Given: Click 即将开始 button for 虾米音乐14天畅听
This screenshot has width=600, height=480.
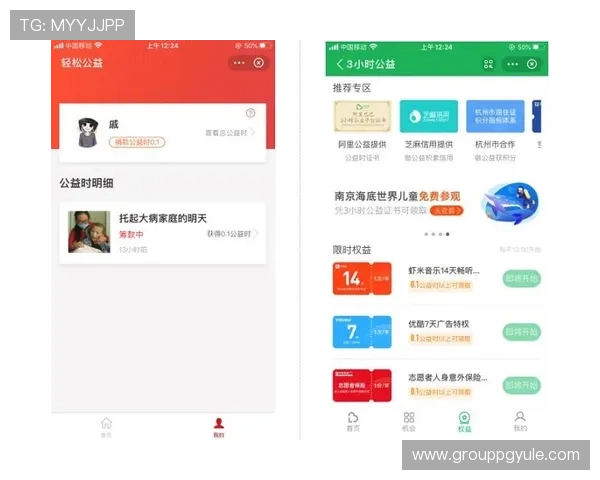Looking at the screenshot, I should pos(522,279).
